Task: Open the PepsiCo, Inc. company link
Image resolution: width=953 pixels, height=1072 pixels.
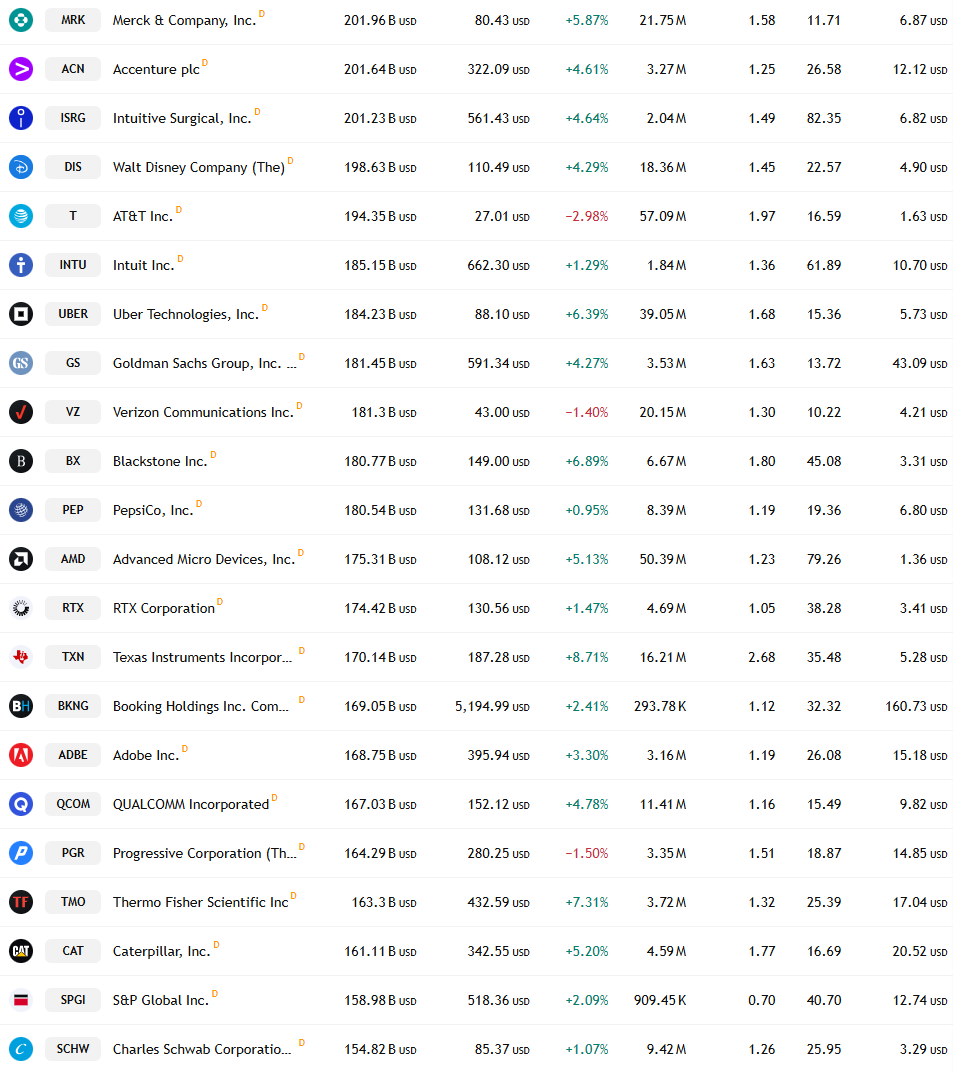Action: pyautogui.click(x=153, y=511)
